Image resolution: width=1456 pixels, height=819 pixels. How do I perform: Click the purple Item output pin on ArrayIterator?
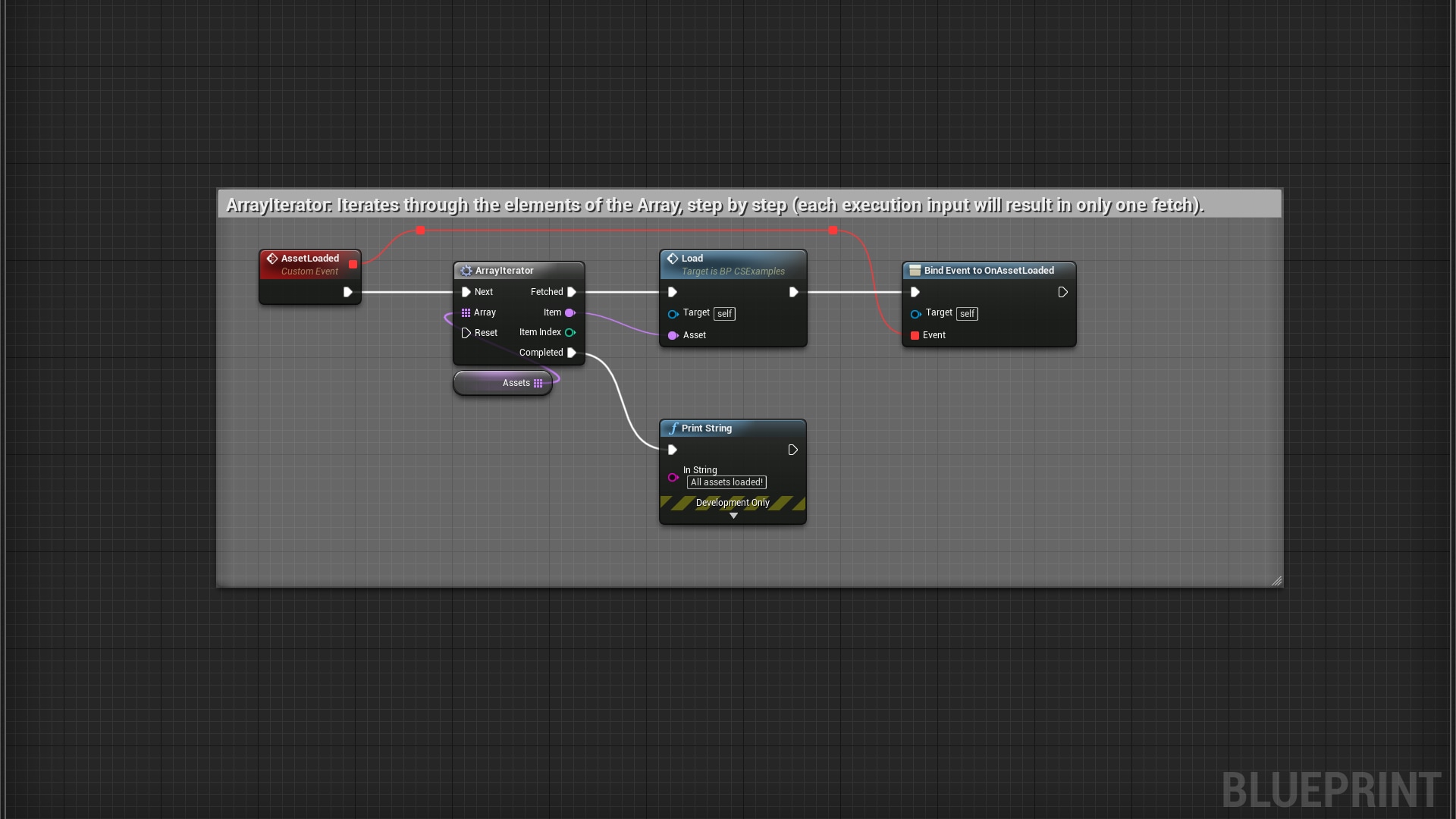[571, 312]
